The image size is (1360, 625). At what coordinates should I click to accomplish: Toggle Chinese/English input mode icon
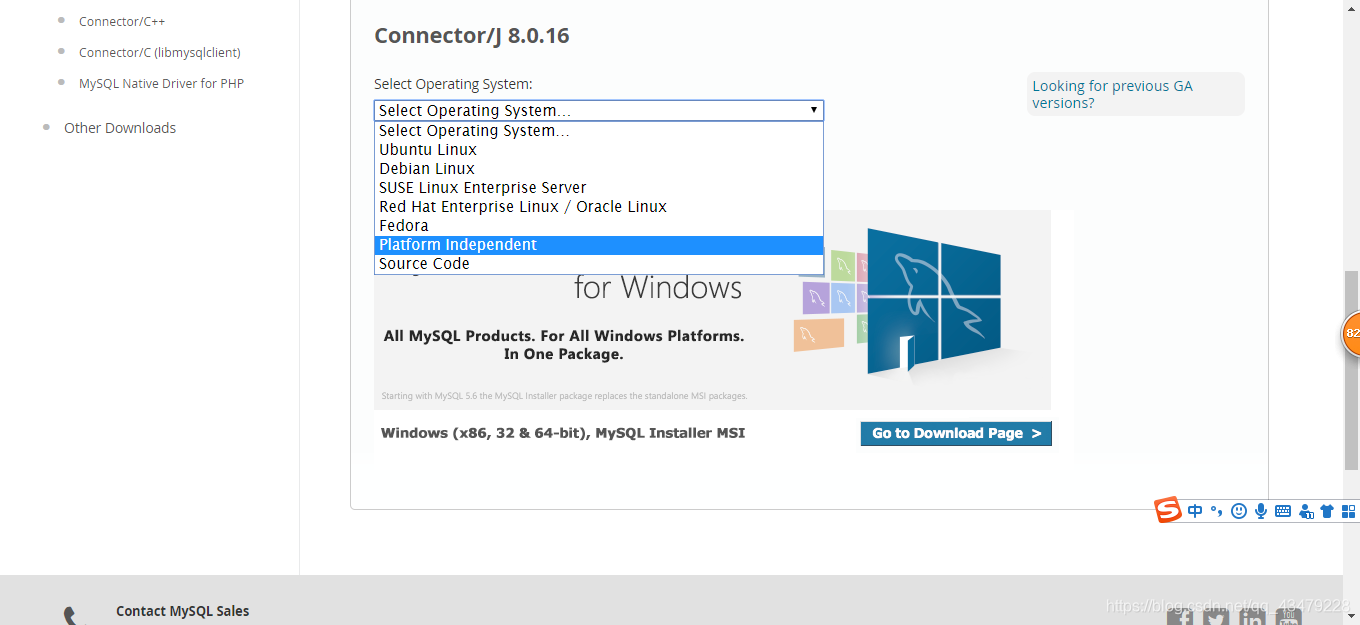coord(1195,511)
